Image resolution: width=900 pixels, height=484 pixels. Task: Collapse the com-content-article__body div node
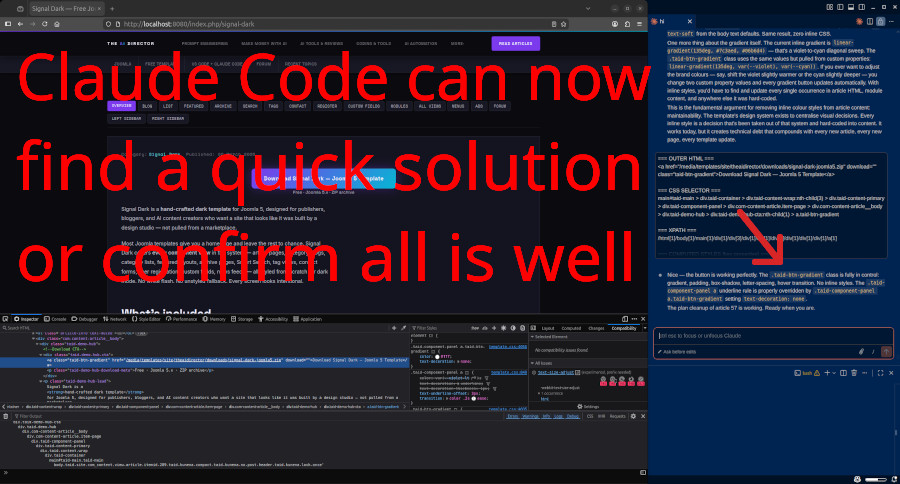pyautogui.click(x=33, y=339)
